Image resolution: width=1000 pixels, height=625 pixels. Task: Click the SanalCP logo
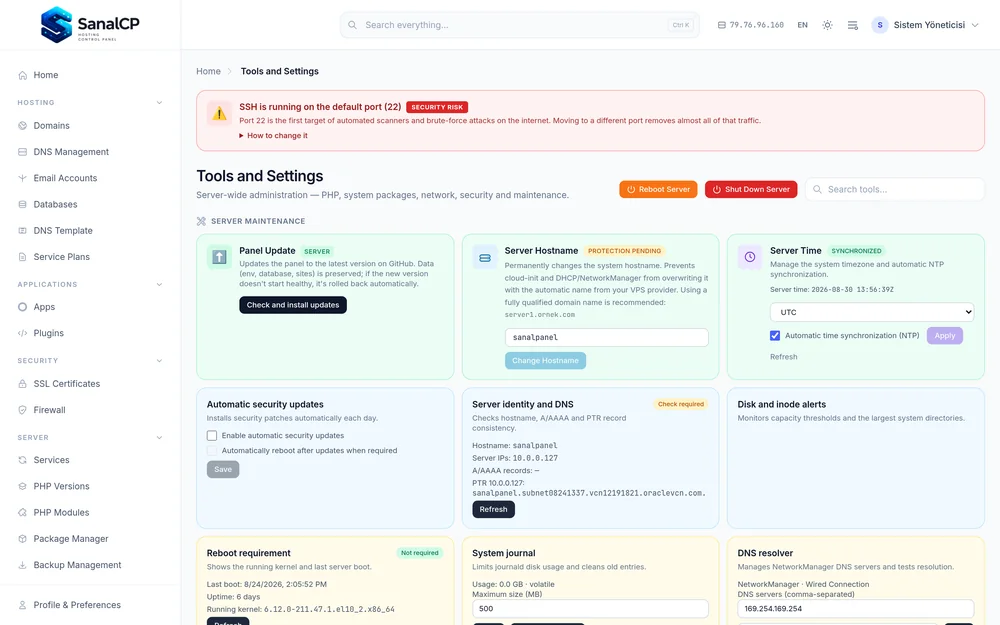coord(90,25)
